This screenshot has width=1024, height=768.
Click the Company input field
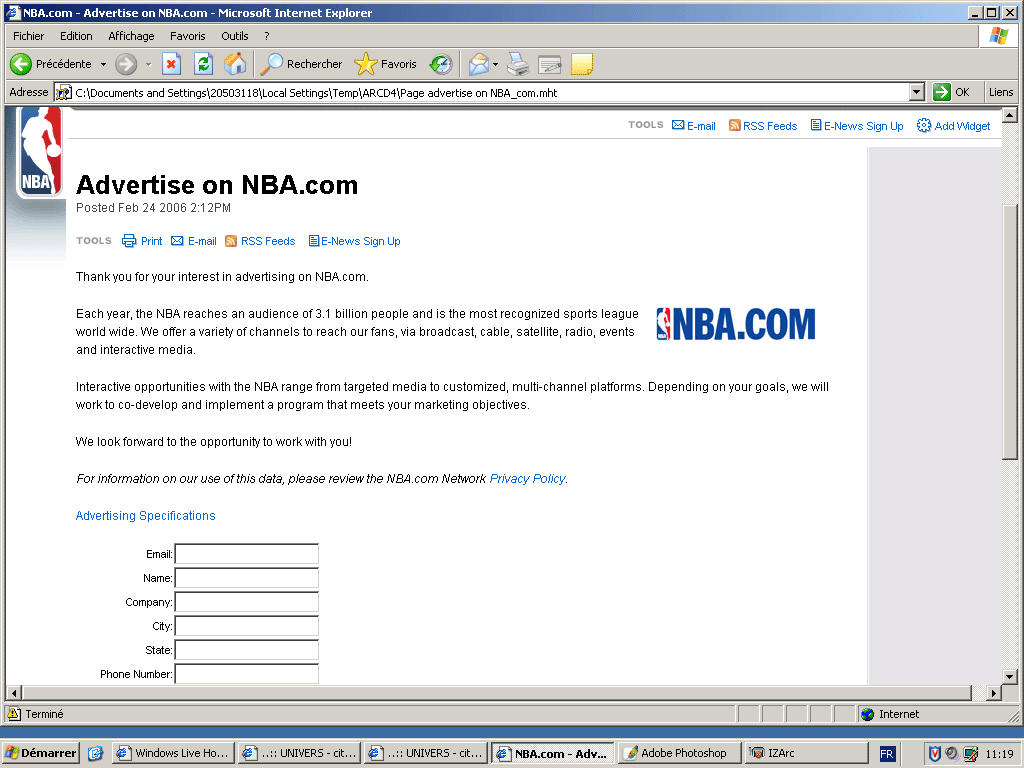(247, 602)
